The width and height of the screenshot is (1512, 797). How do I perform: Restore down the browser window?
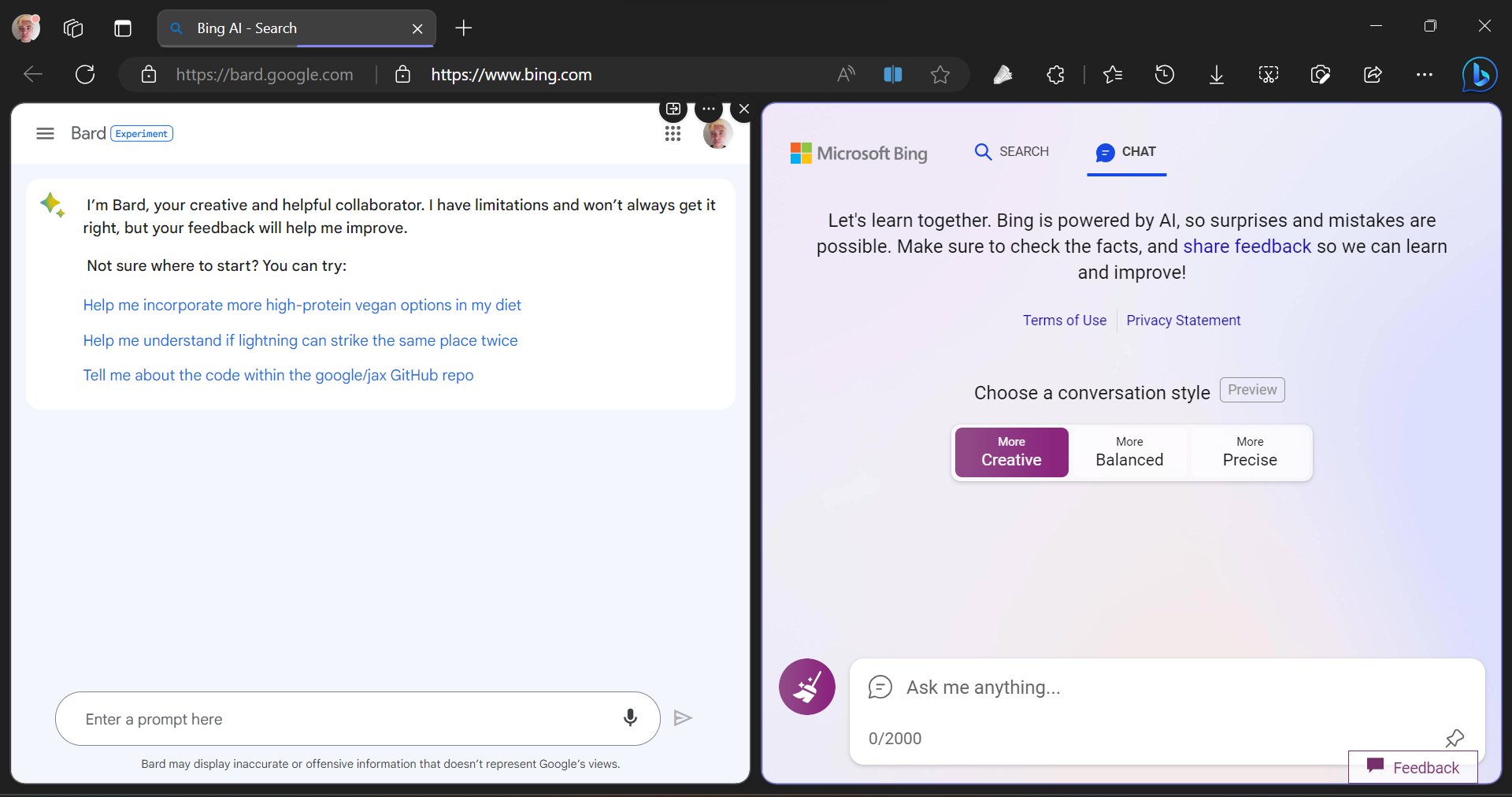click(1430, 26)
